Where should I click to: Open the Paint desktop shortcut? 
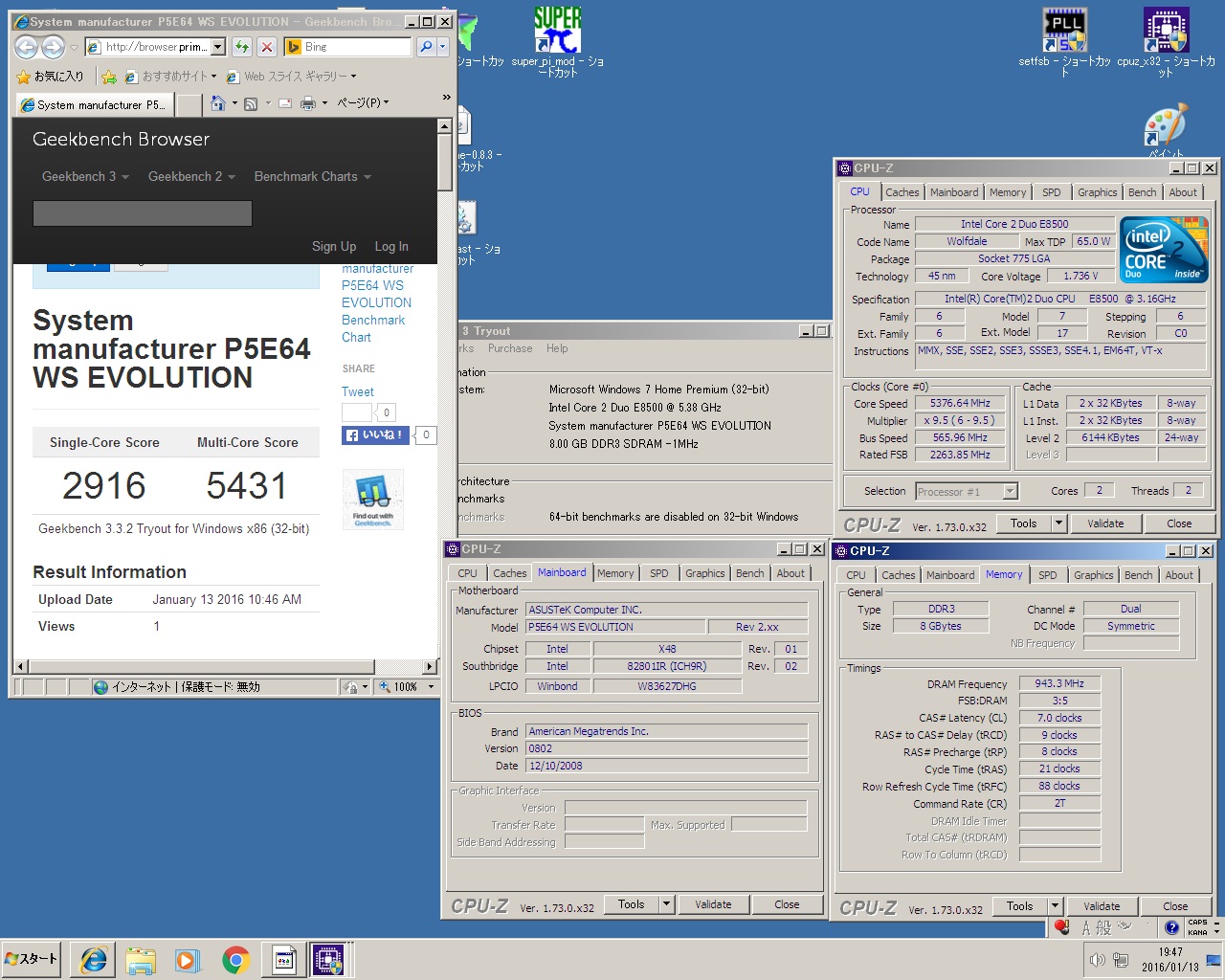click(x=1166, y=131)
